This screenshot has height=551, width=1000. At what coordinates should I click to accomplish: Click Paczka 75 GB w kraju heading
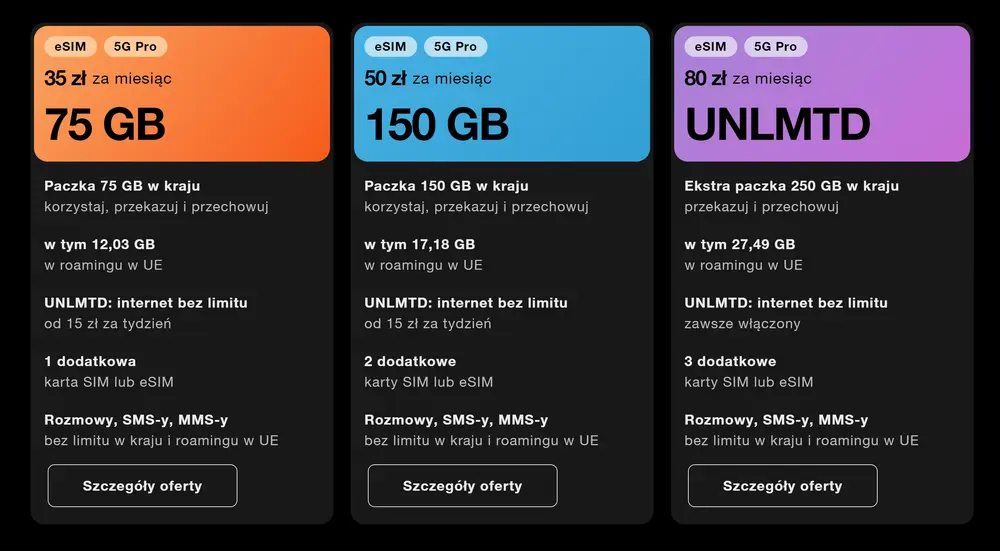pos(122,186)
